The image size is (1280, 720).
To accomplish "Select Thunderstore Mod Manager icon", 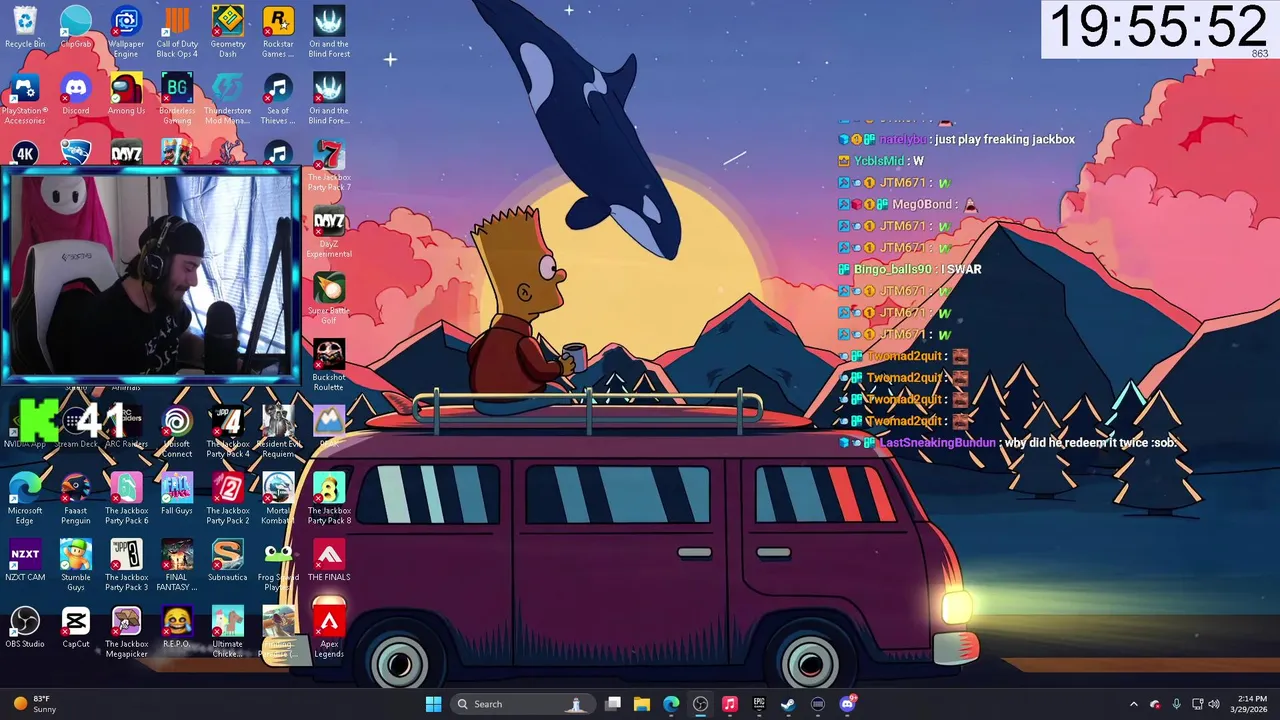I will point(228,99).
